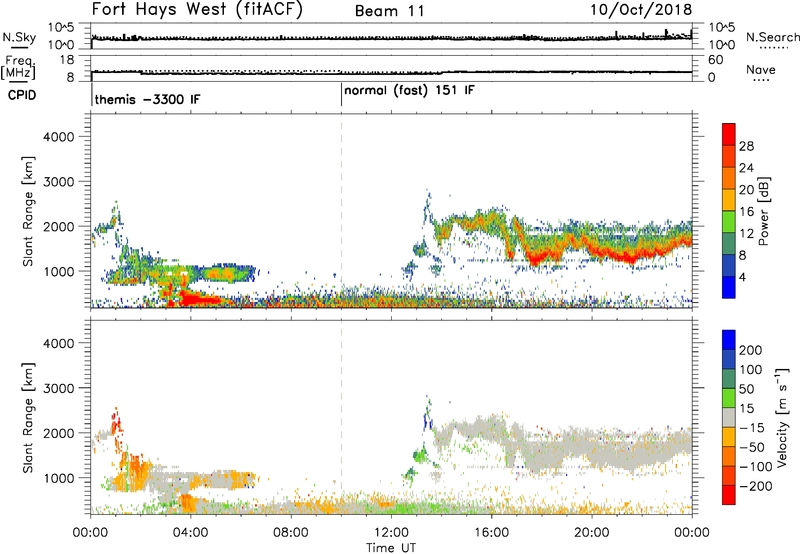Screen dimensions: 800x554
Task: Select the 12:00 time tick label
Action: click(x=391, y=533)
